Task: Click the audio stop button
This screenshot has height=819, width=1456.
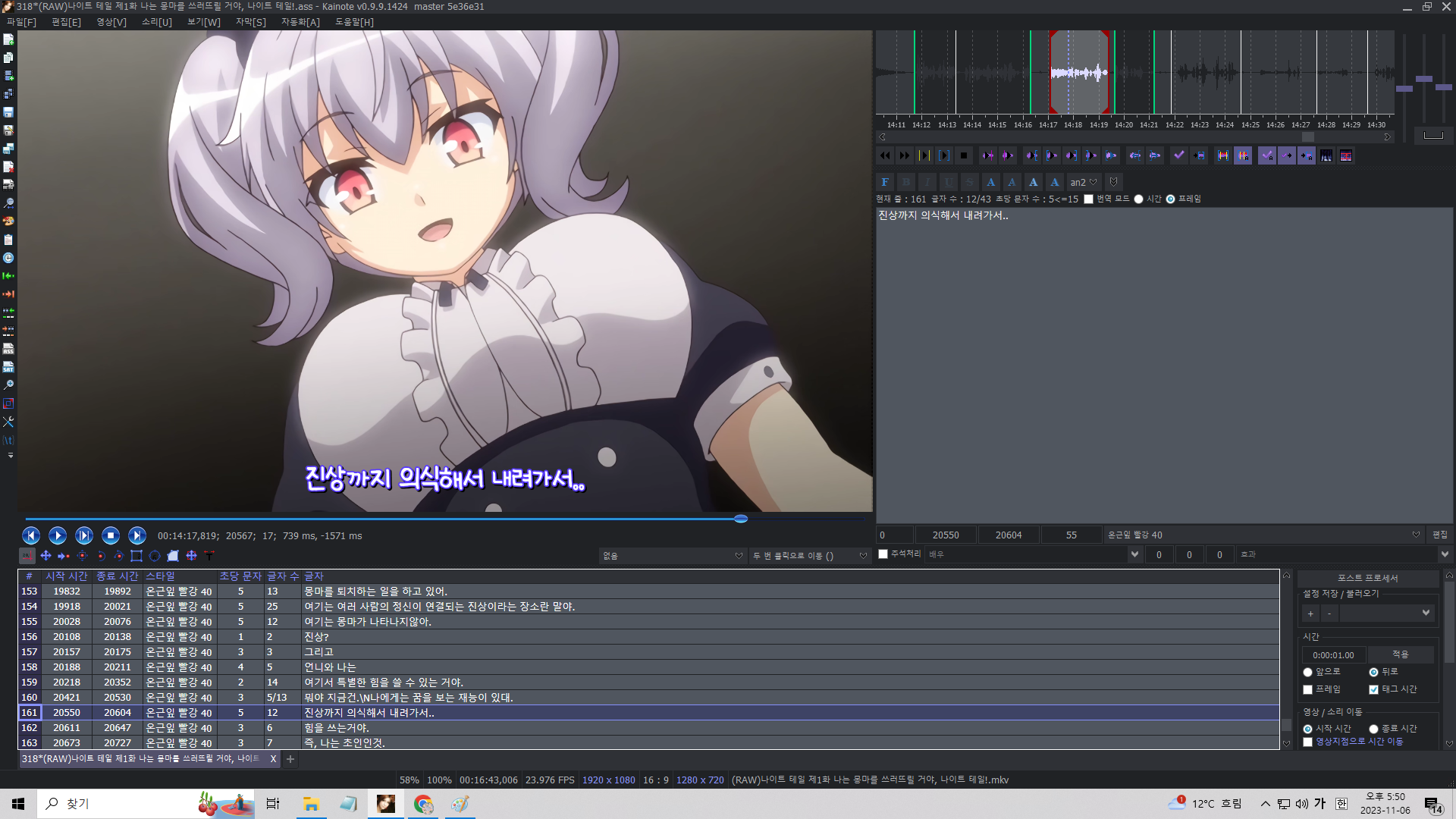Action: (x=964, y=155)
